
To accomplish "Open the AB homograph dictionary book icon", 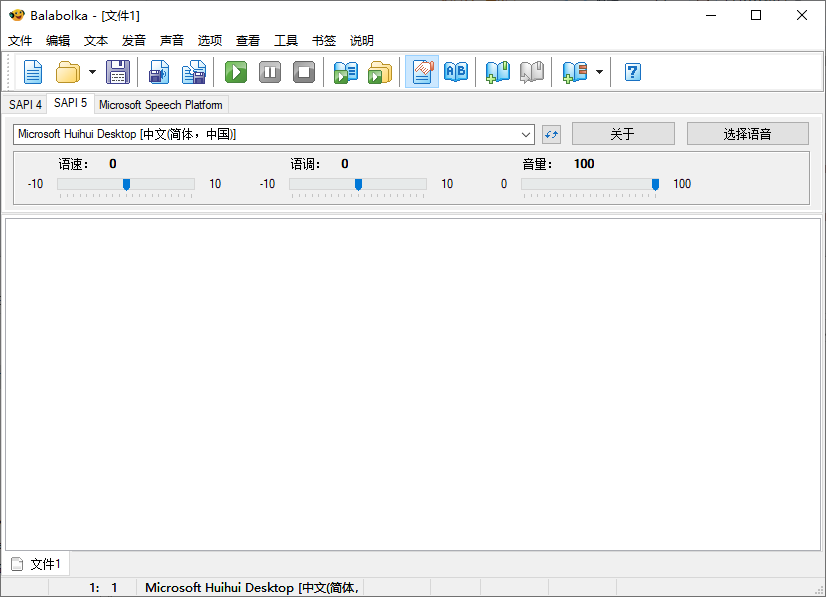I will [456, 72].
